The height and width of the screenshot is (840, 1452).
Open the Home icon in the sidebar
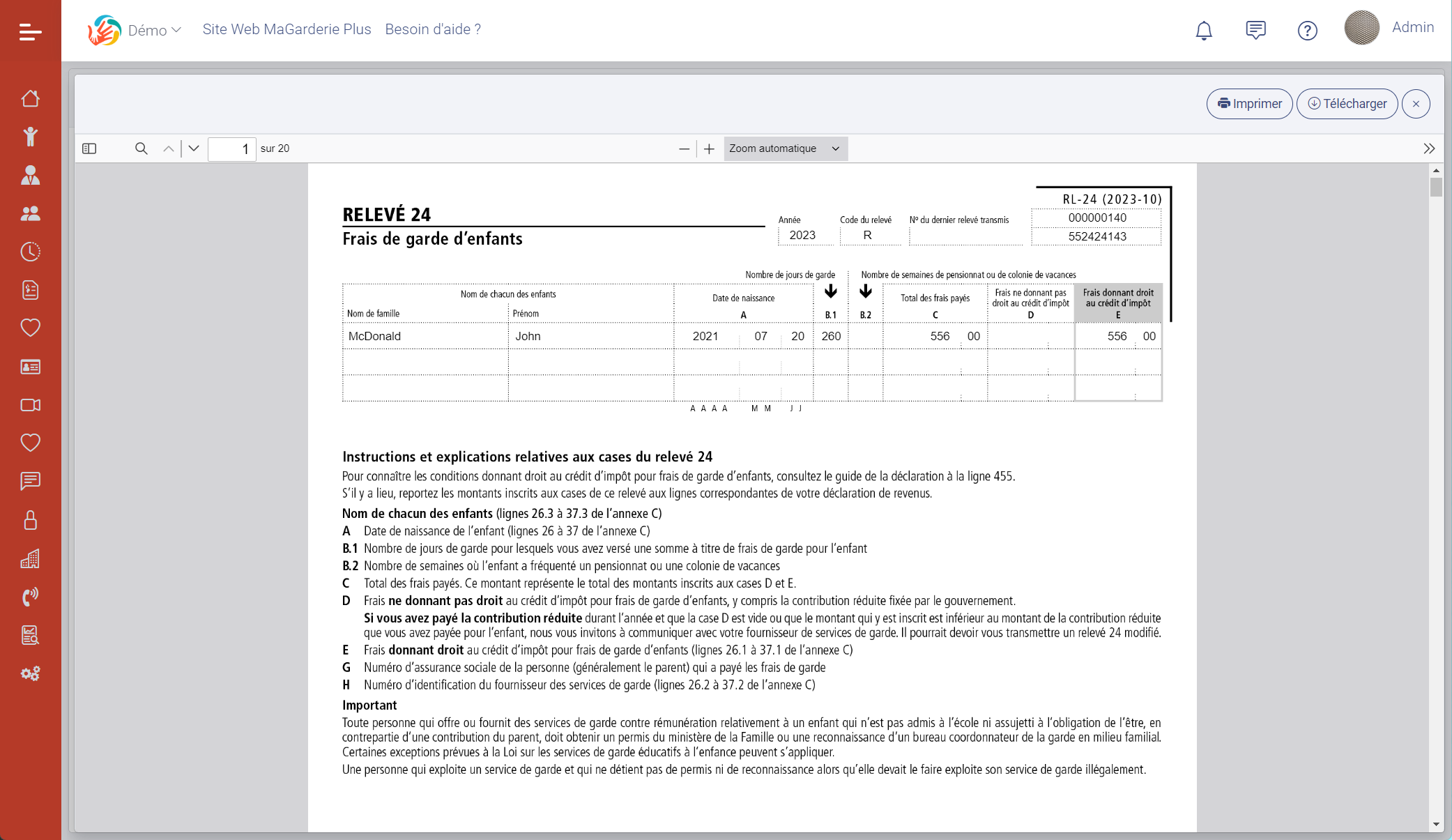pos(31,98)
